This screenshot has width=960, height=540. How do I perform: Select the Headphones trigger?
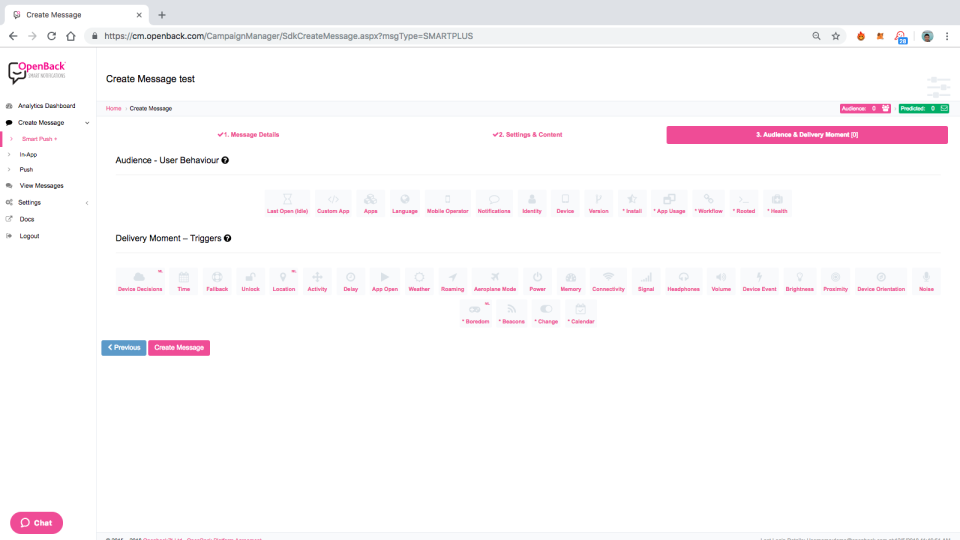pos(683,281)
